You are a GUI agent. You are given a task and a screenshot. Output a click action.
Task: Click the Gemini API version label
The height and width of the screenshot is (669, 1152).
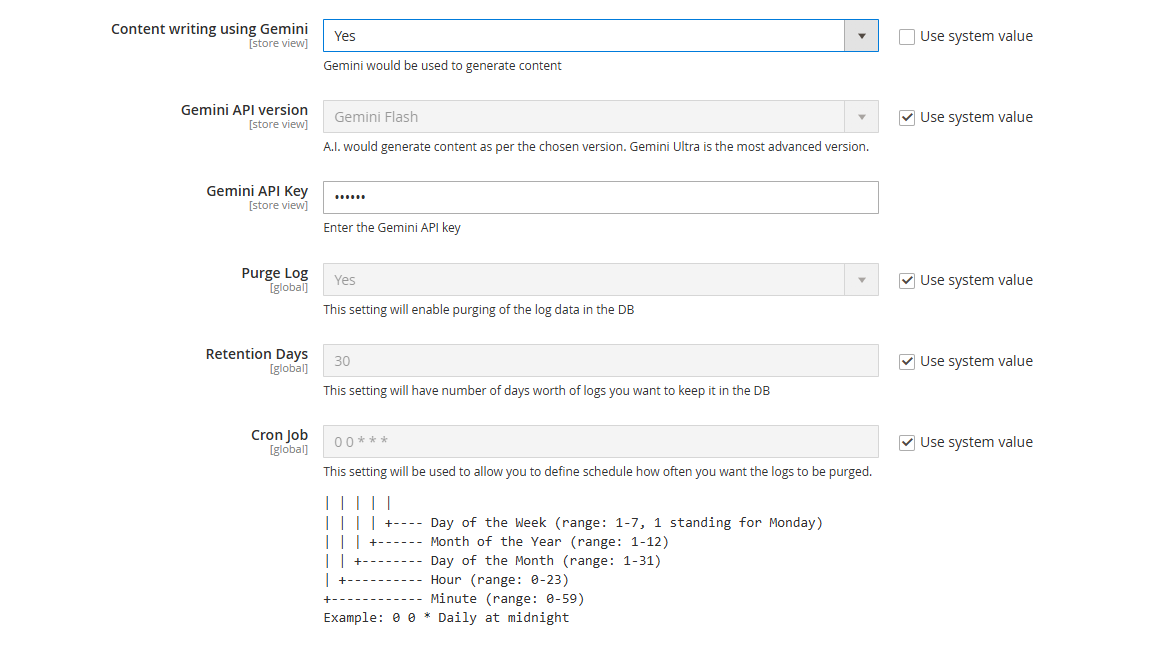coord(244,109)
